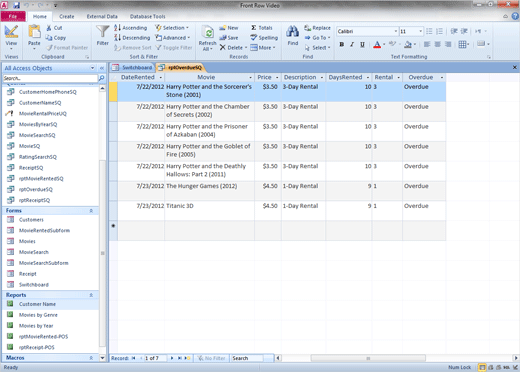520x372 pixels.
Task: Add a new blank record from the navigation bar
Action: pyautogui.click(x=187, y=358)
